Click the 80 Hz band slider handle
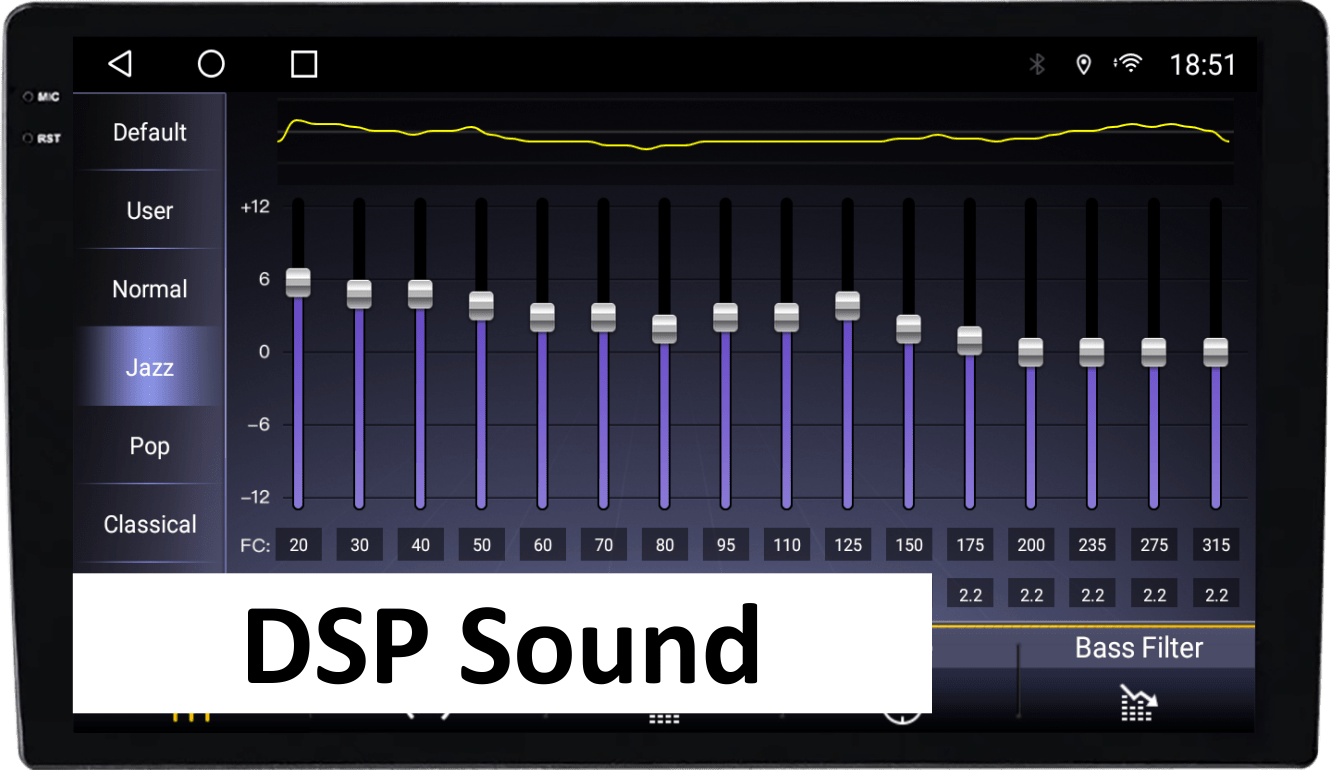Viewport: 1330px width, 770px height. [664, 329]
